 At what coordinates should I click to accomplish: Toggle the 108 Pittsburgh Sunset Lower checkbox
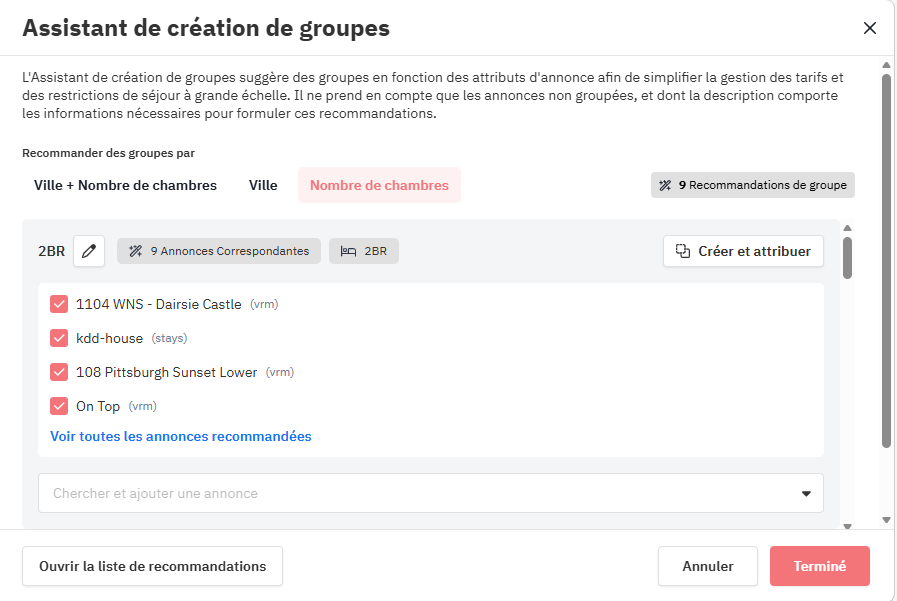pyautogui.click(x=59, y=372)
